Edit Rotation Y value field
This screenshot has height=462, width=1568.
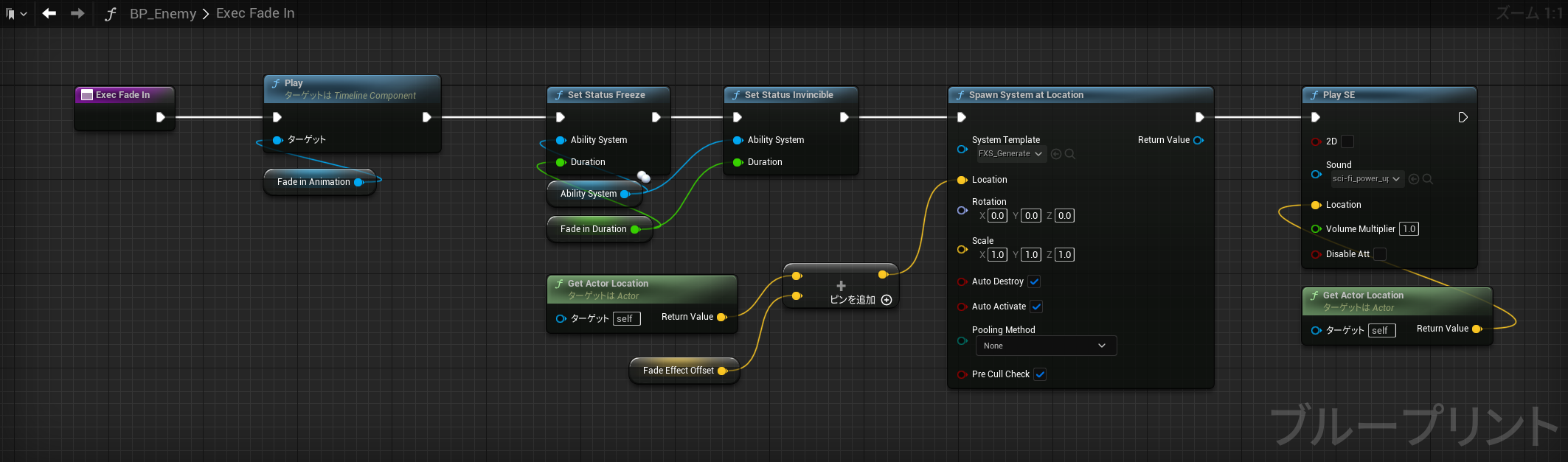pos(1031,216)
